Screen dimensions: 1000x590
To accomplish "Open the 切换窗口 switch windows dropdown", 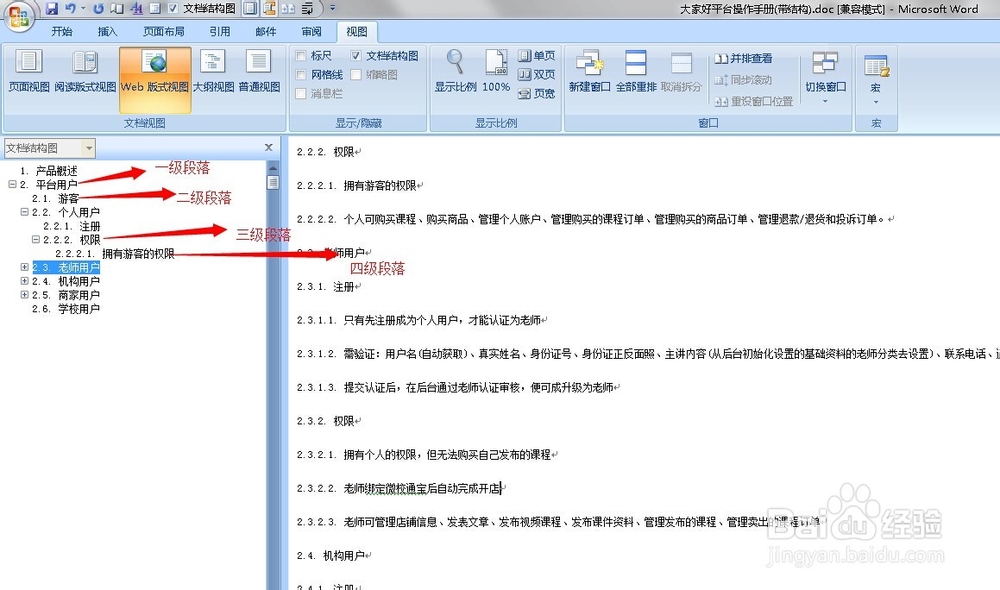I will (825, 77).
